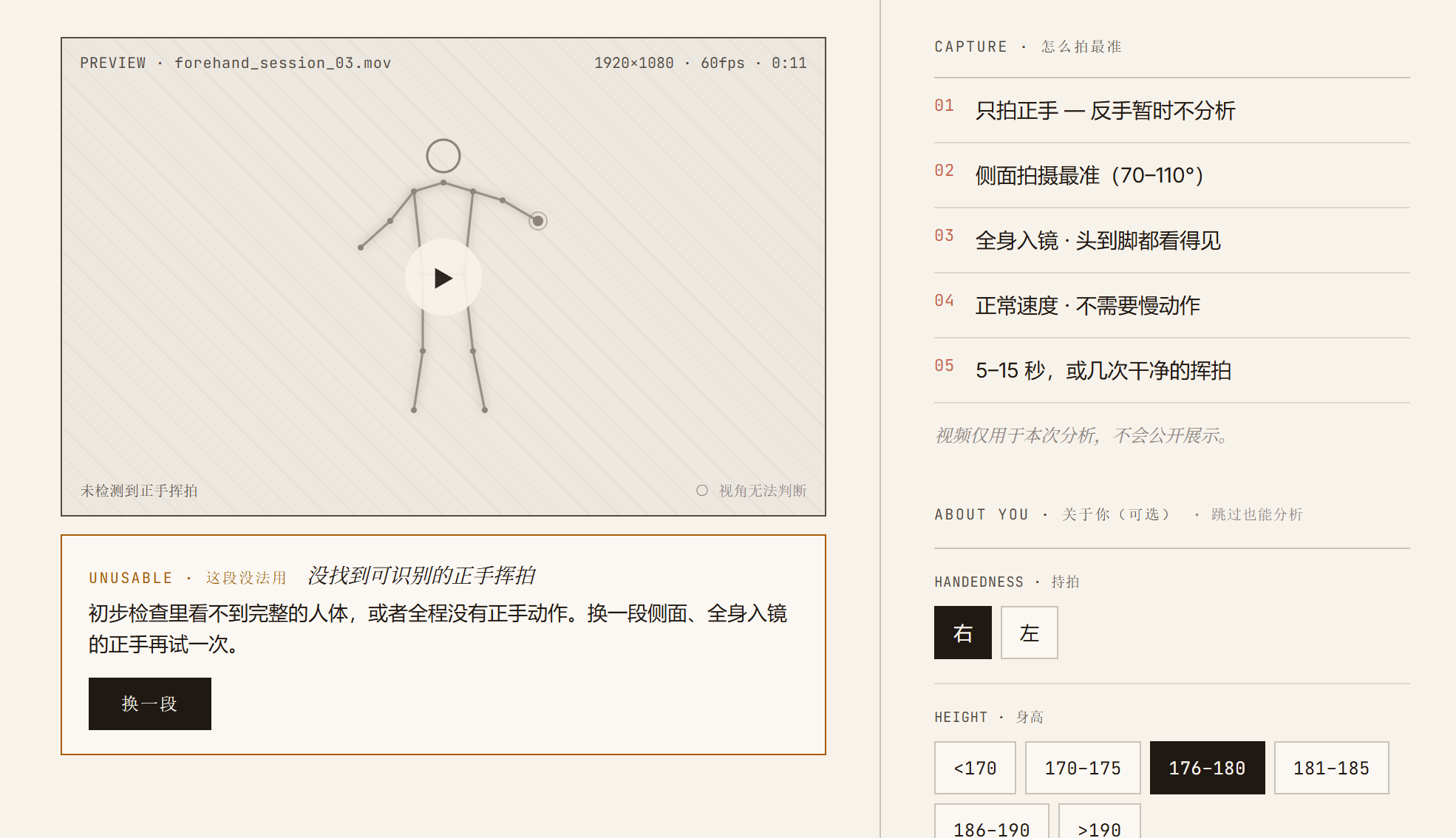The width and height of the screenshot is (1456, 838).
Task: Click tip 04 正常速度
Action: click(x=1172, y=305)
